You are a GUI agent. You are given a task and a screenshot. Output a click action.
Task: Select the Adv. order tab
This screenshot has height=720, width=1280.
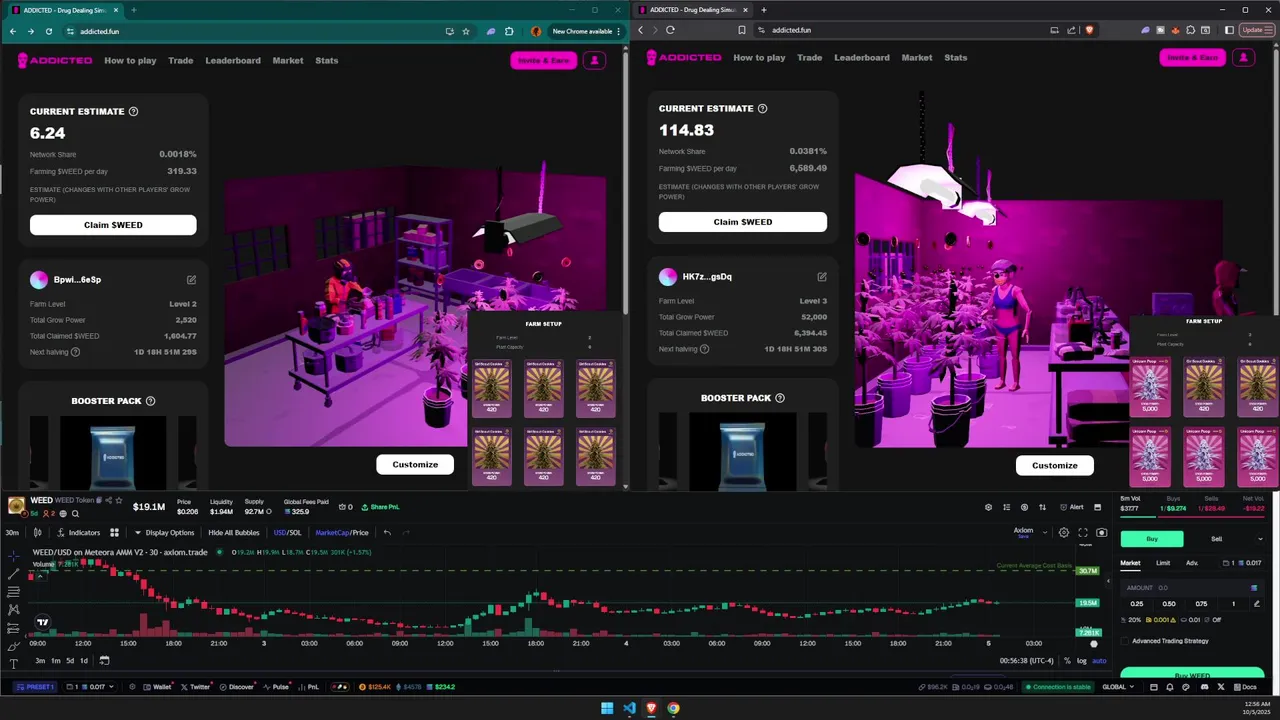[x=1192, y=563]
